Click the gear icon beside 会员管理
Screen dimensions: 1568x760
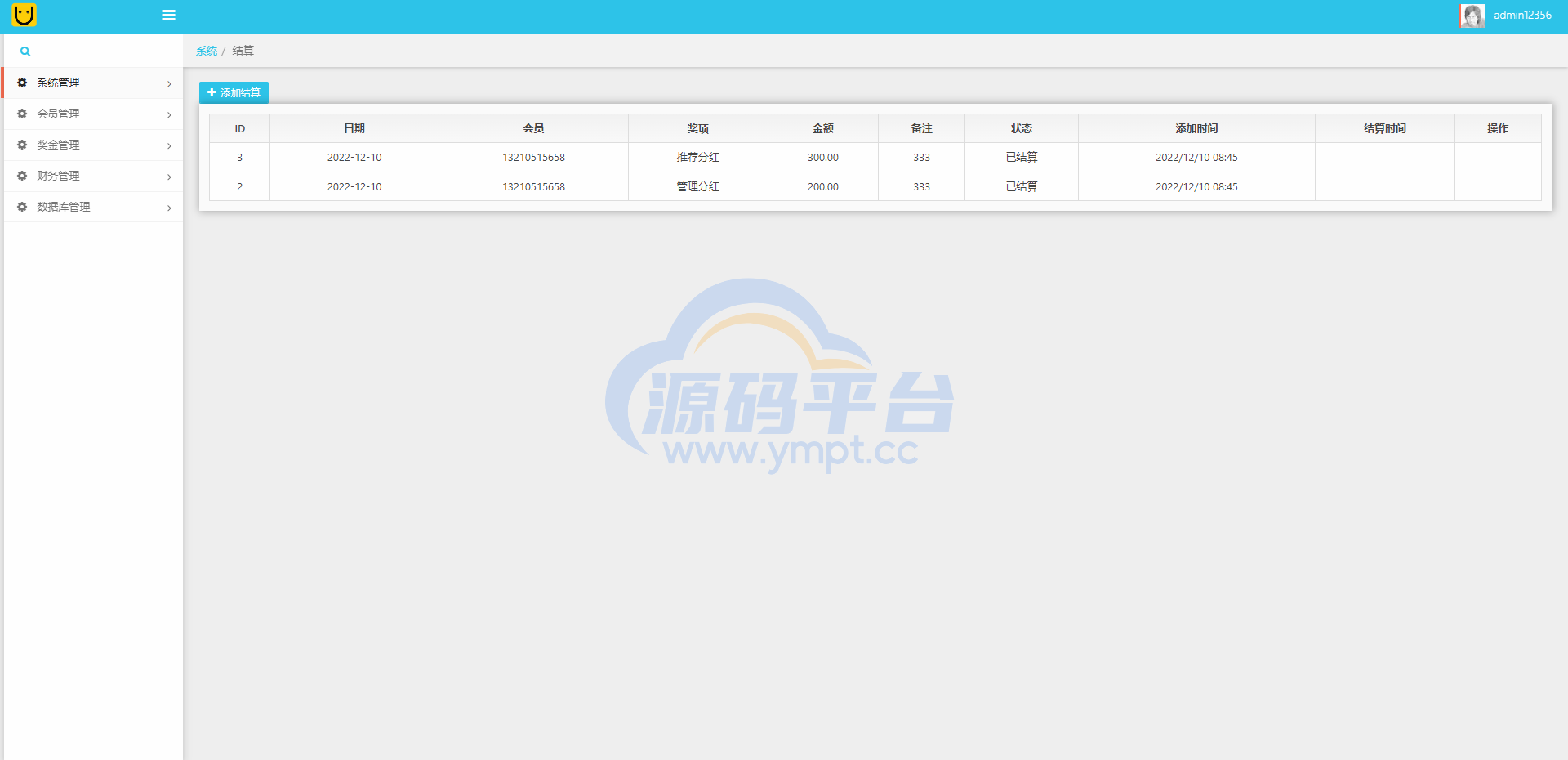click(x=22, y=114)
